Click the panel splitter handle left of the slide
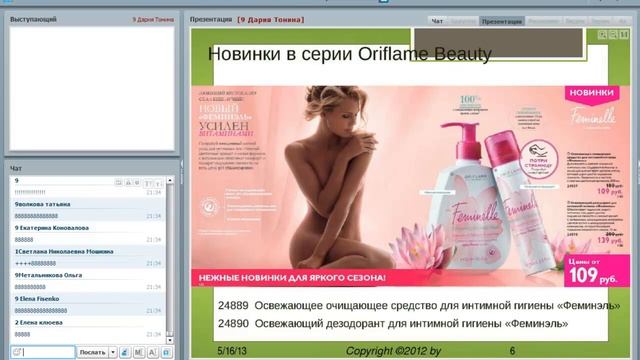The image size is (640, 360). [x=182, y=171]
